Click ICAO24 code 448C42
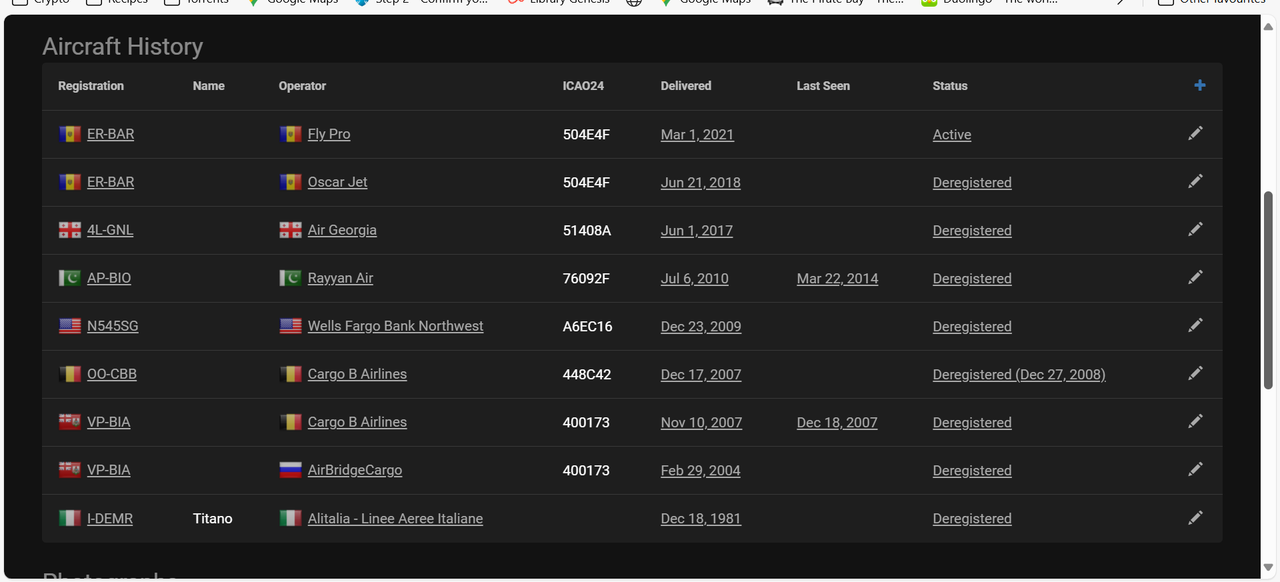The height and width of the screenshot is (582, 1280). (x=587, y=374)
